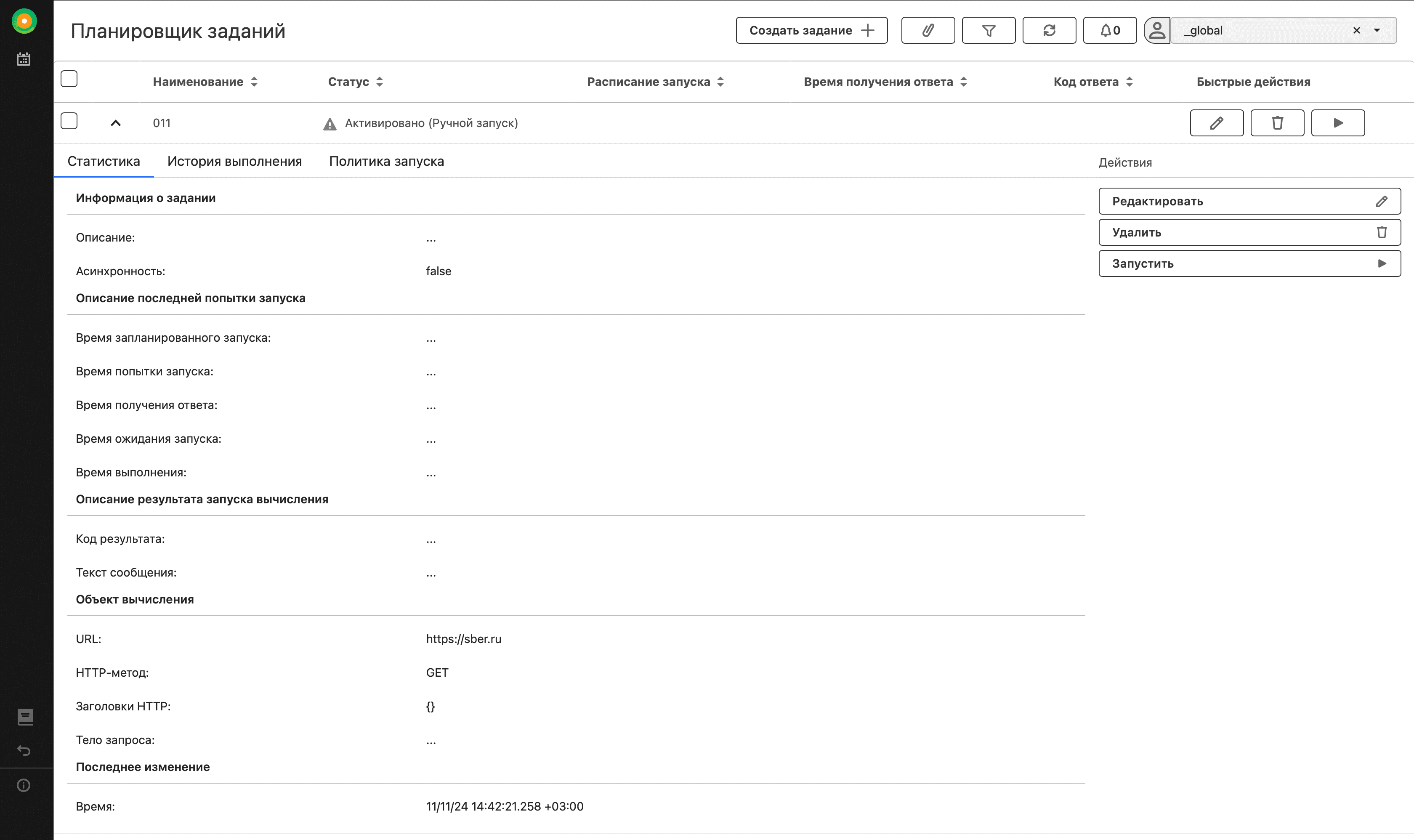The height and width of the screenshot is (840, 1414).
Task: Click quick-action pencil icon for task 011
Action: tap(1217, 123)
